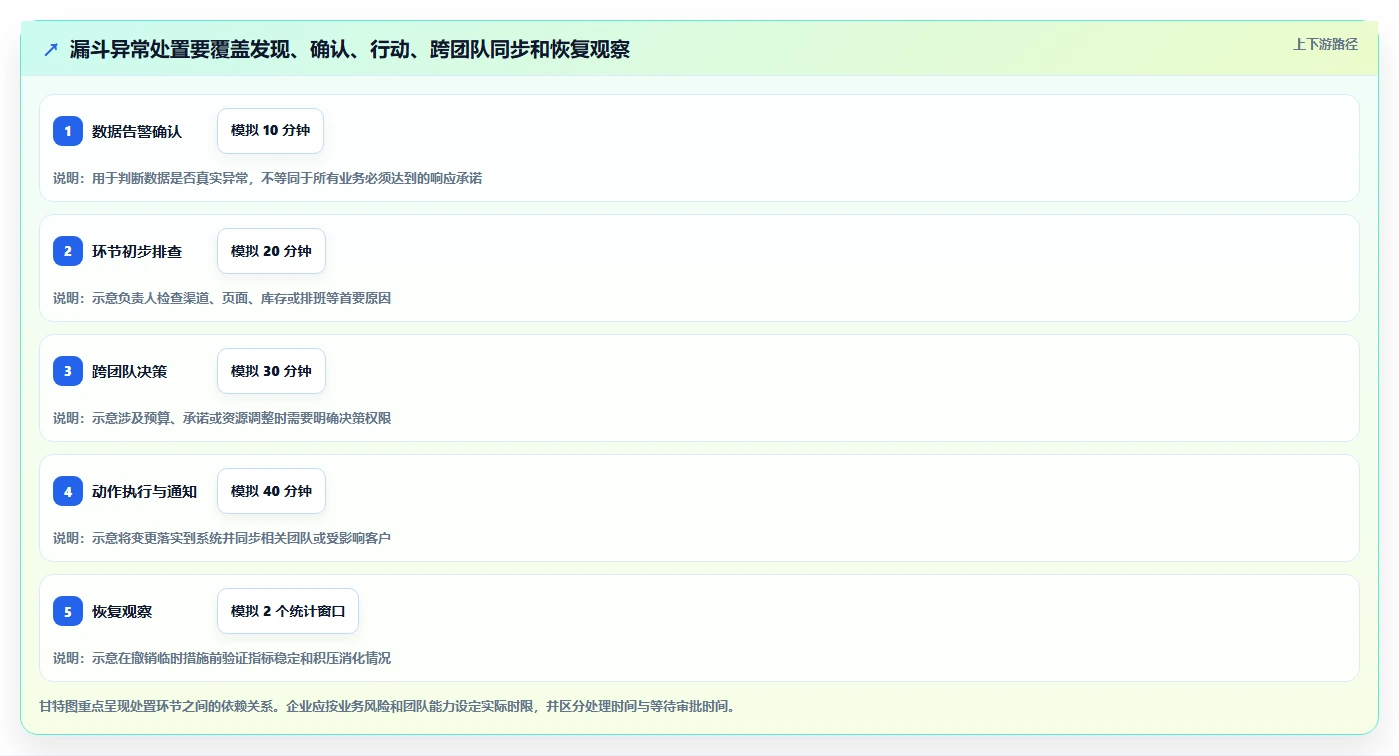Select the 模拟 30 分钟 chip
Image resolution: width=1399 pixels, height=756 pixels.
[x=271, y=371]
